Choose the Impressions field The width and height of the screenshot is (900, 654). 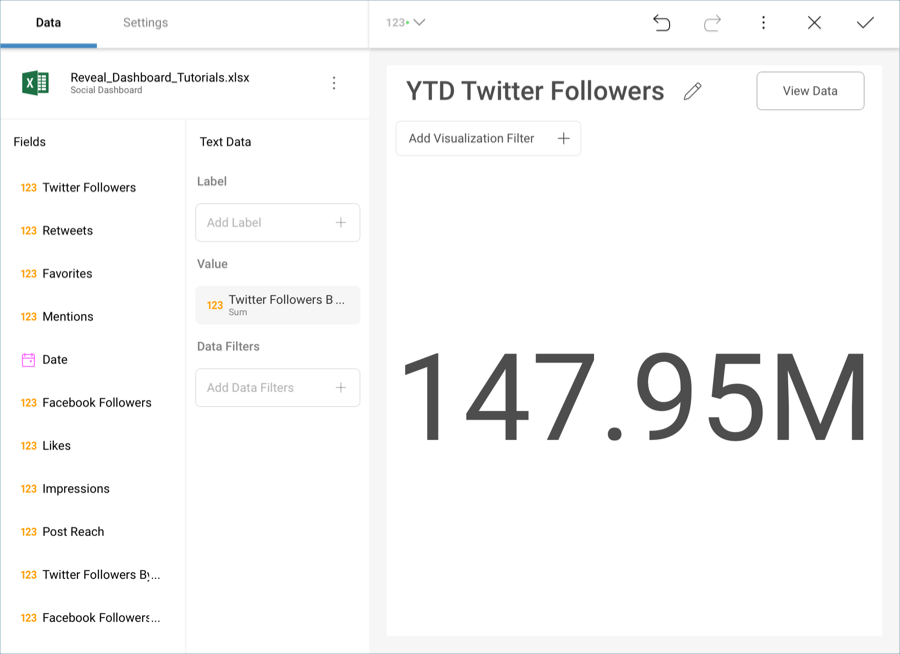click(75, 489)
